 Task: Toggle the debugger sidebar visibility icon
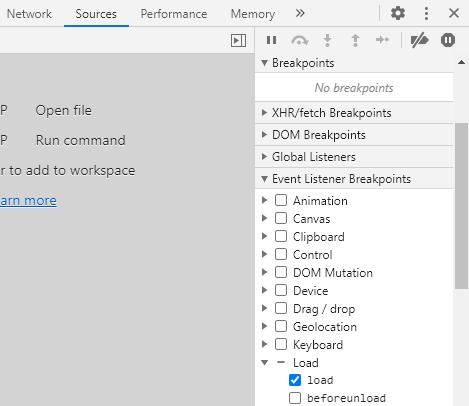(x=238, y=40)
